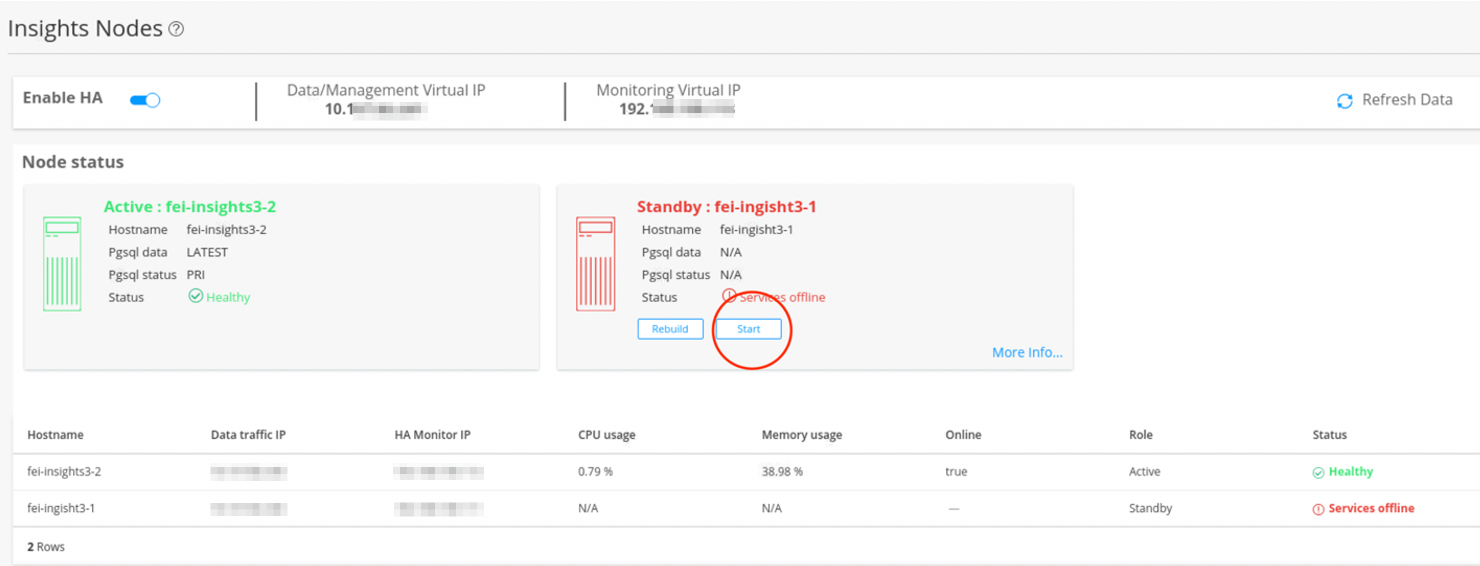
Task: Click the Refresh Data circular arrows icon
Action: click(1345, 101)
